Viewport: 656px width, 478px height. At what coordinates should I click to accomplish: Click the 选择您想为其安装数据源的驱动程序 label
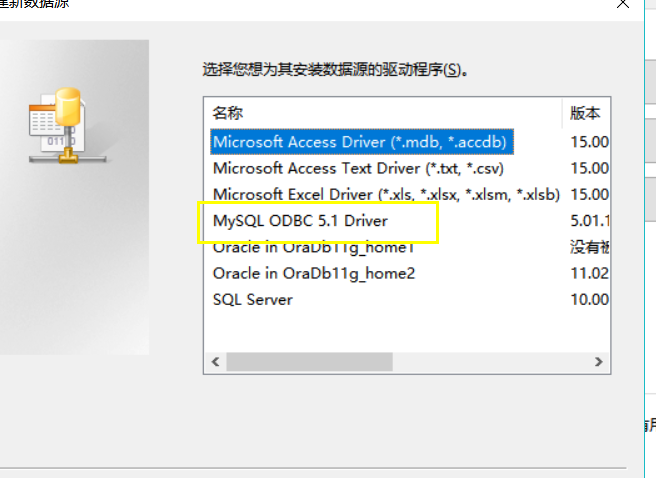pyautogui.click(x=335, y=70)
